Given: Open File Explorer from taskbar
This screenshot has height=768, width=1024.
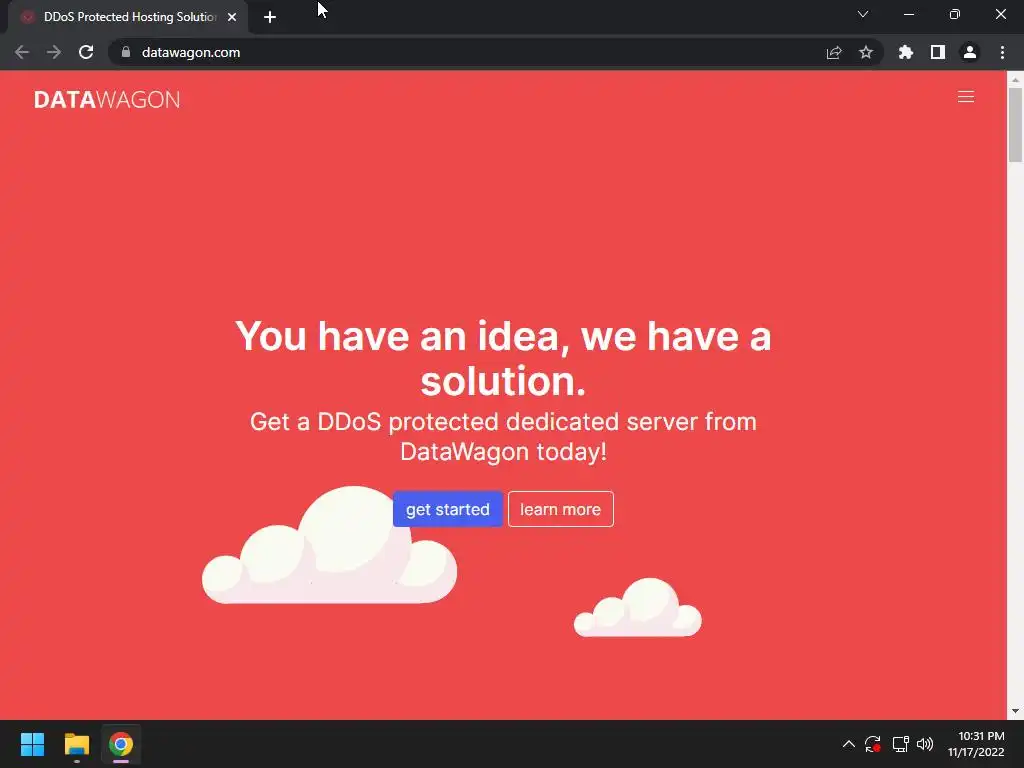Looking at the screenshot, I should [76, 744].
